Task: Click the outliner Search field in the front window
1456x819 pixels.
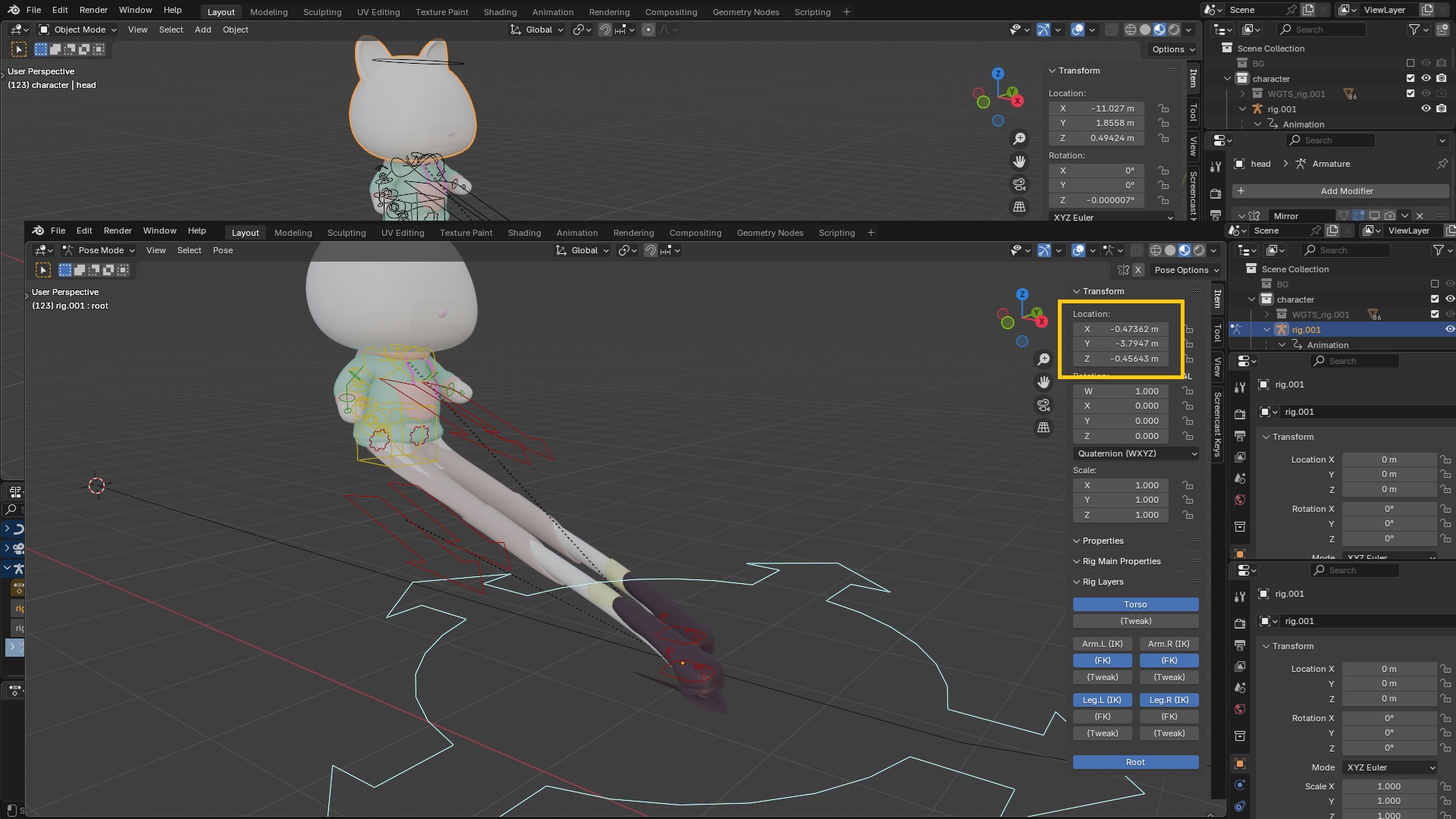Action: tap(1347, 250)
